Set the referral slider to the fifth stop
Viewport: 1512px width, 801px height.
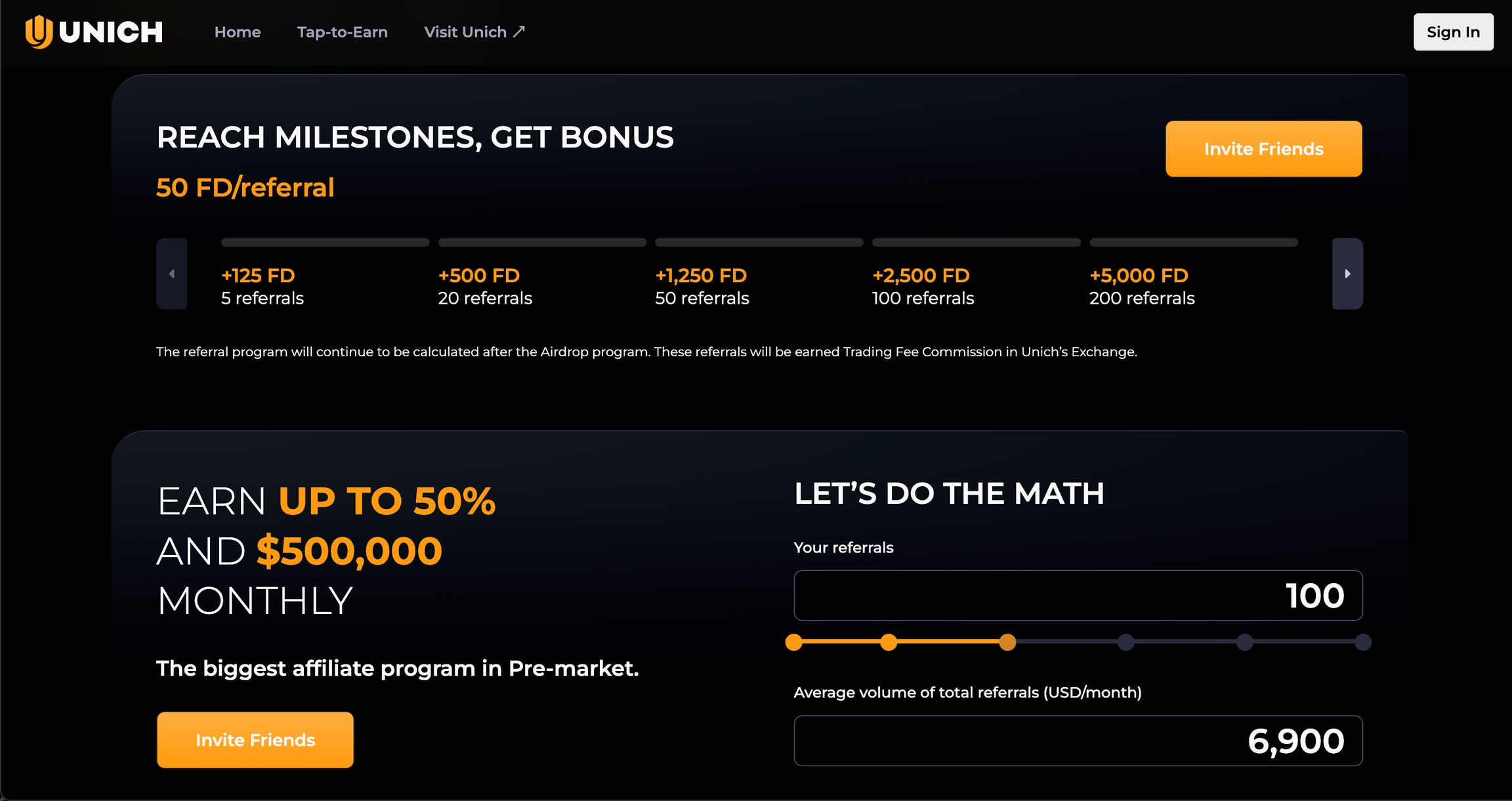tap(1245, 642)
